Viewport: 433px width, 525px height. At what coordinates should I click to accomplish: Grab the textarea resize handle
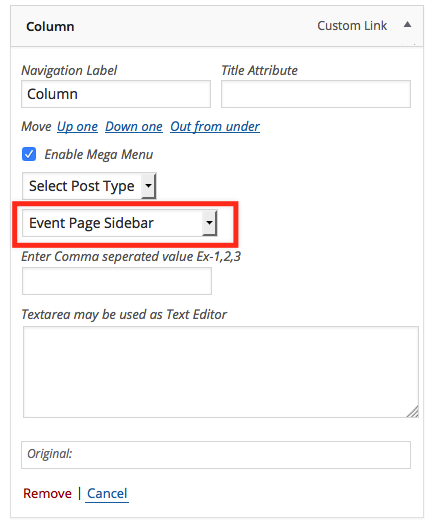pyautogui.click(x=414, y=412)
